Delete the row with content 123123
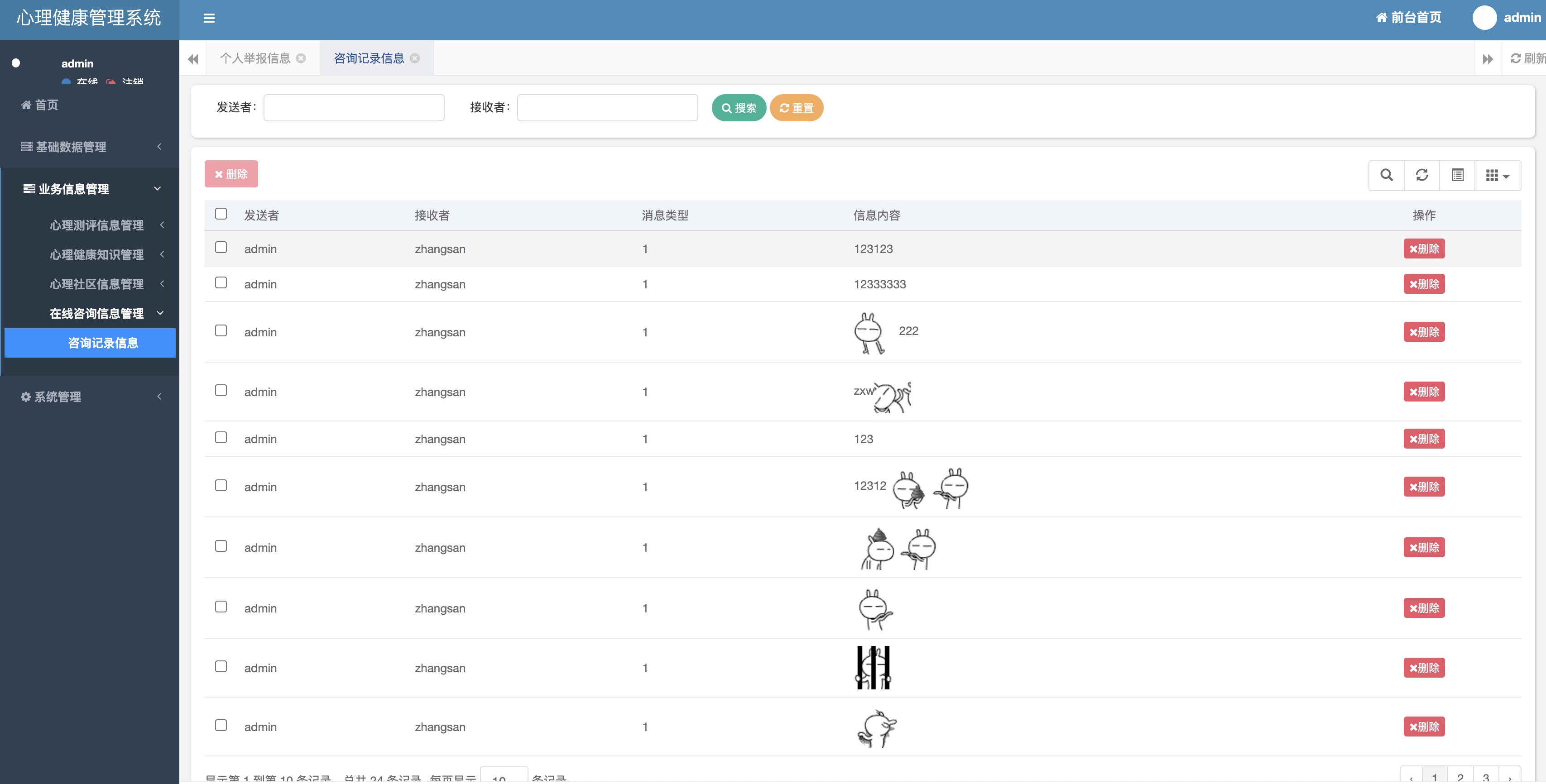The image size is (1546, 784). click(x=1424, y=249)
